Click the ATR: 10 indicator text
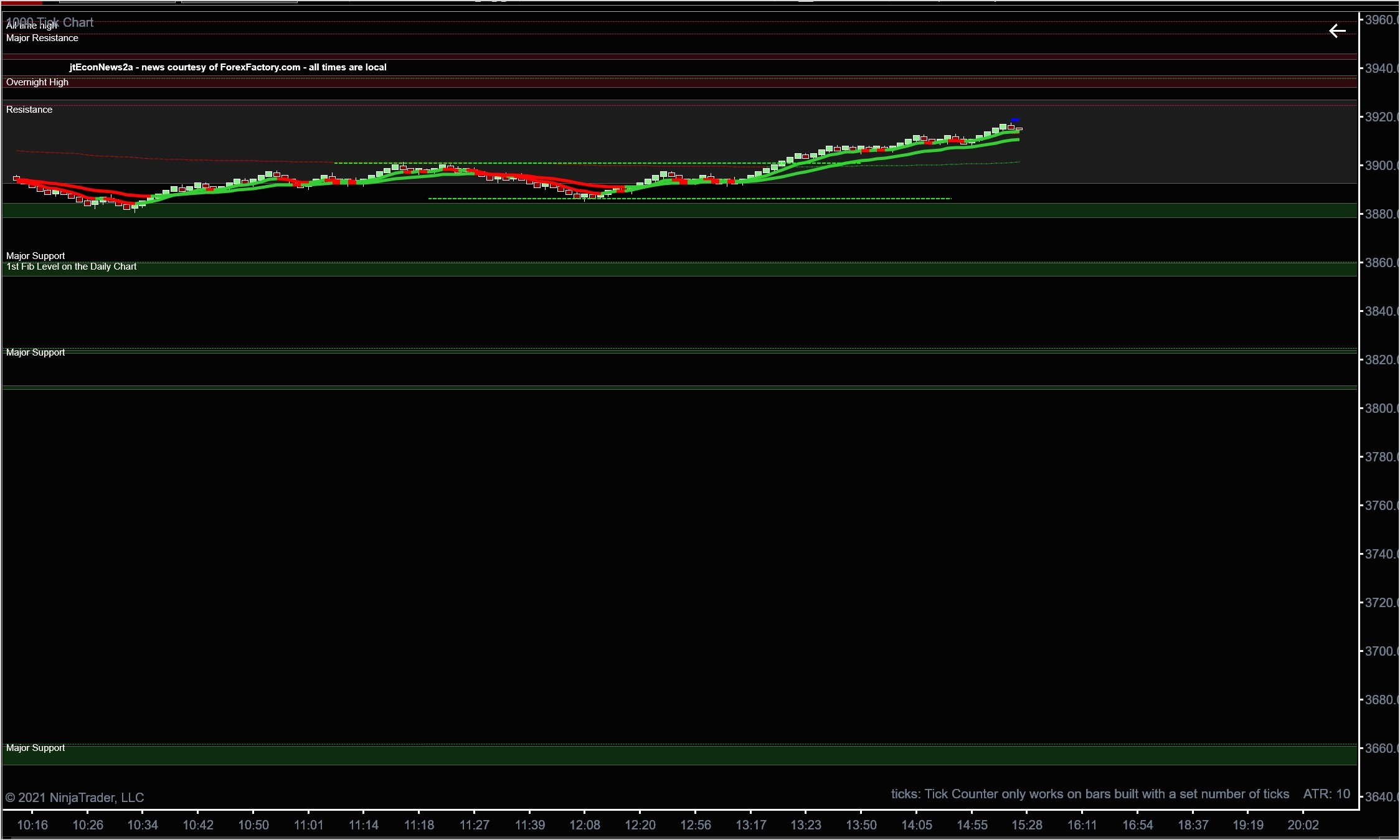This screenshot has width=1400, height=840. (1327, 794)
